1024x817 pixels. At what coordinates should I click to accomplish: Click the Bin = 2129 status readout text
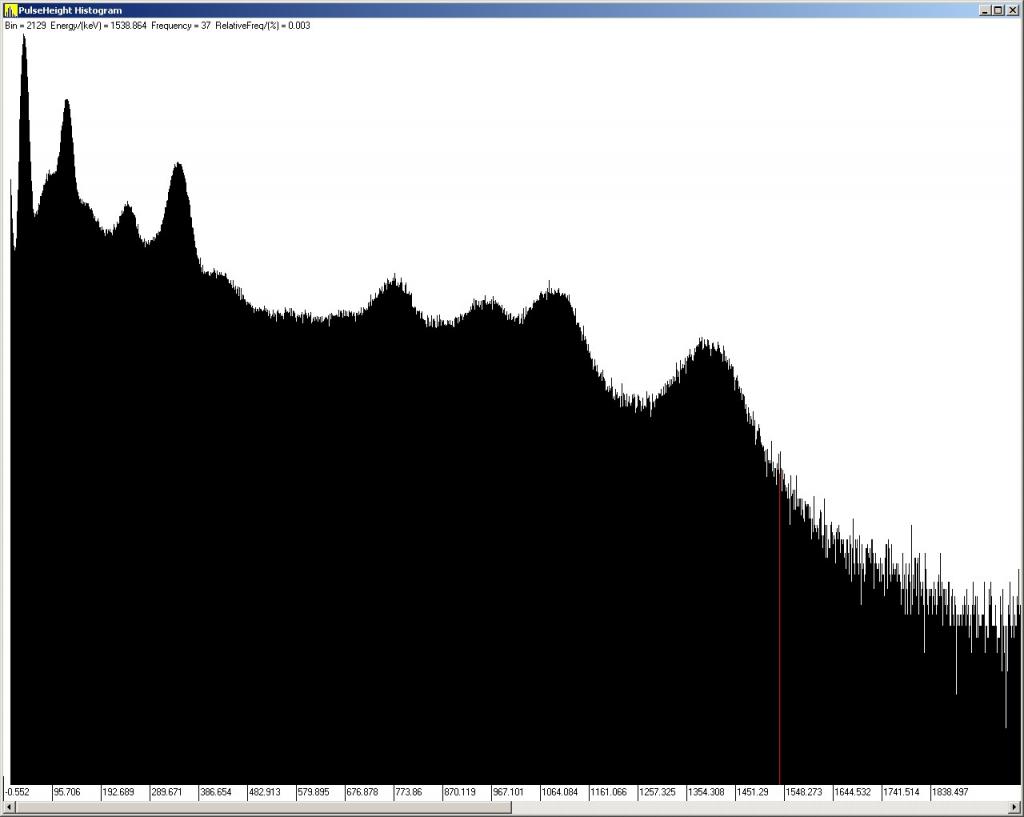(25, 25)
